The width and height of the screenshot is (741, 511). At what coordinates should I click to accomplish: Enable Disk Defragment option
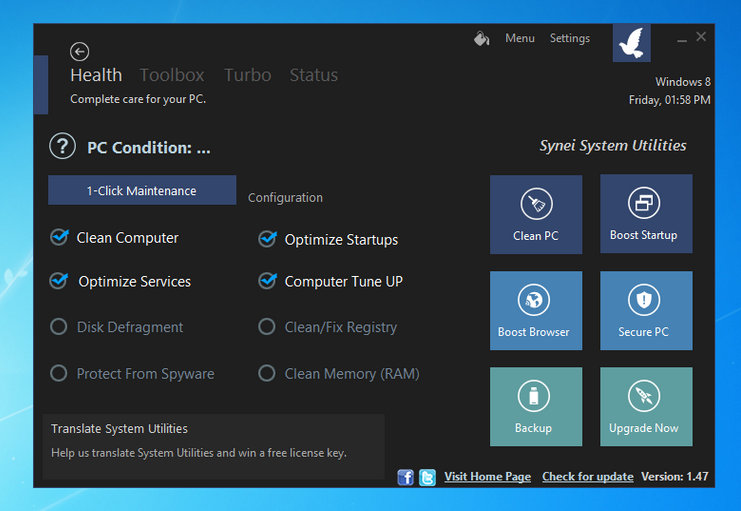59,327
